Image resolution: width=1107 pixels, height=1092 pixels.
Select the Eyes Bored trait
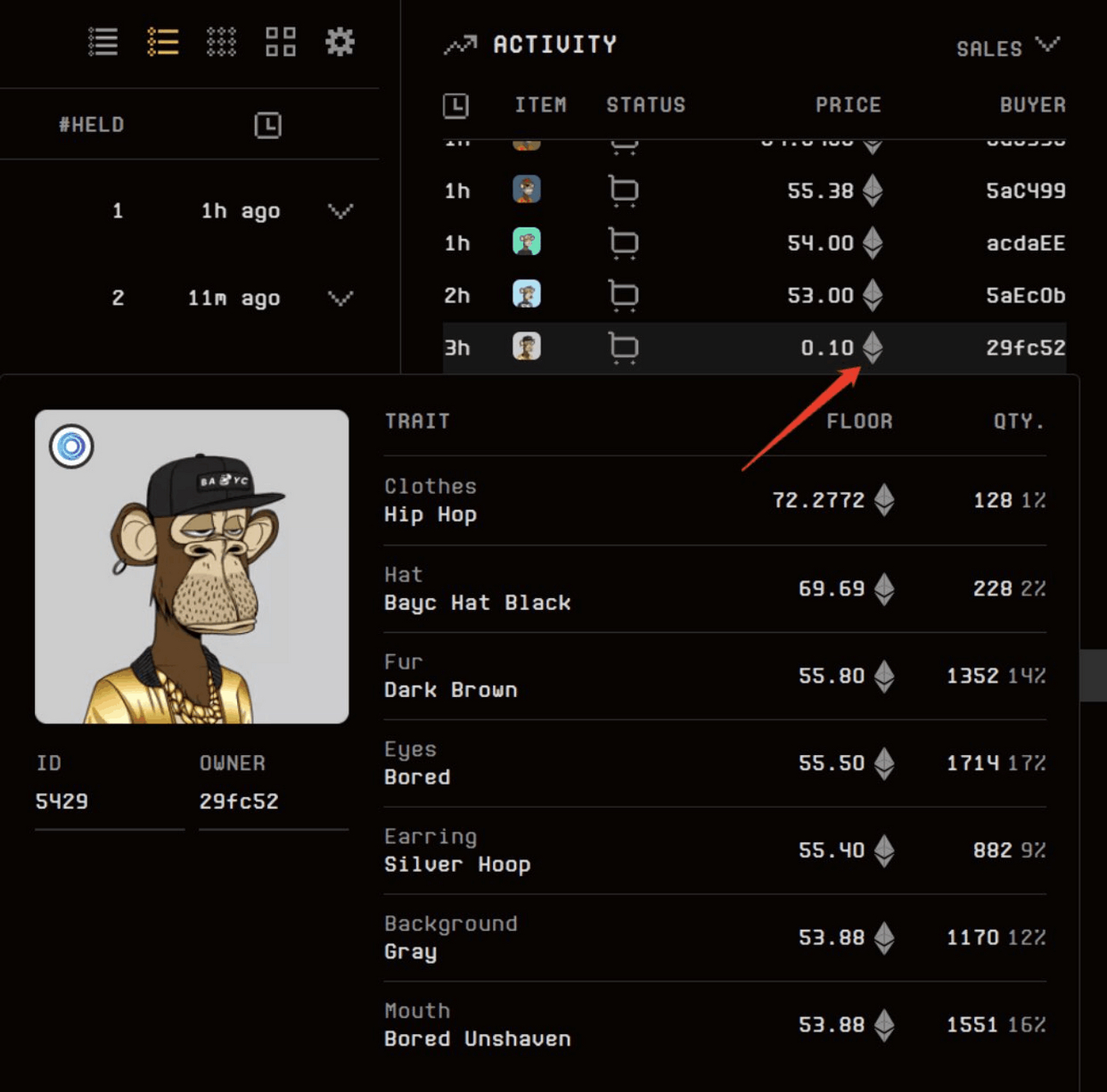(715, 763)
